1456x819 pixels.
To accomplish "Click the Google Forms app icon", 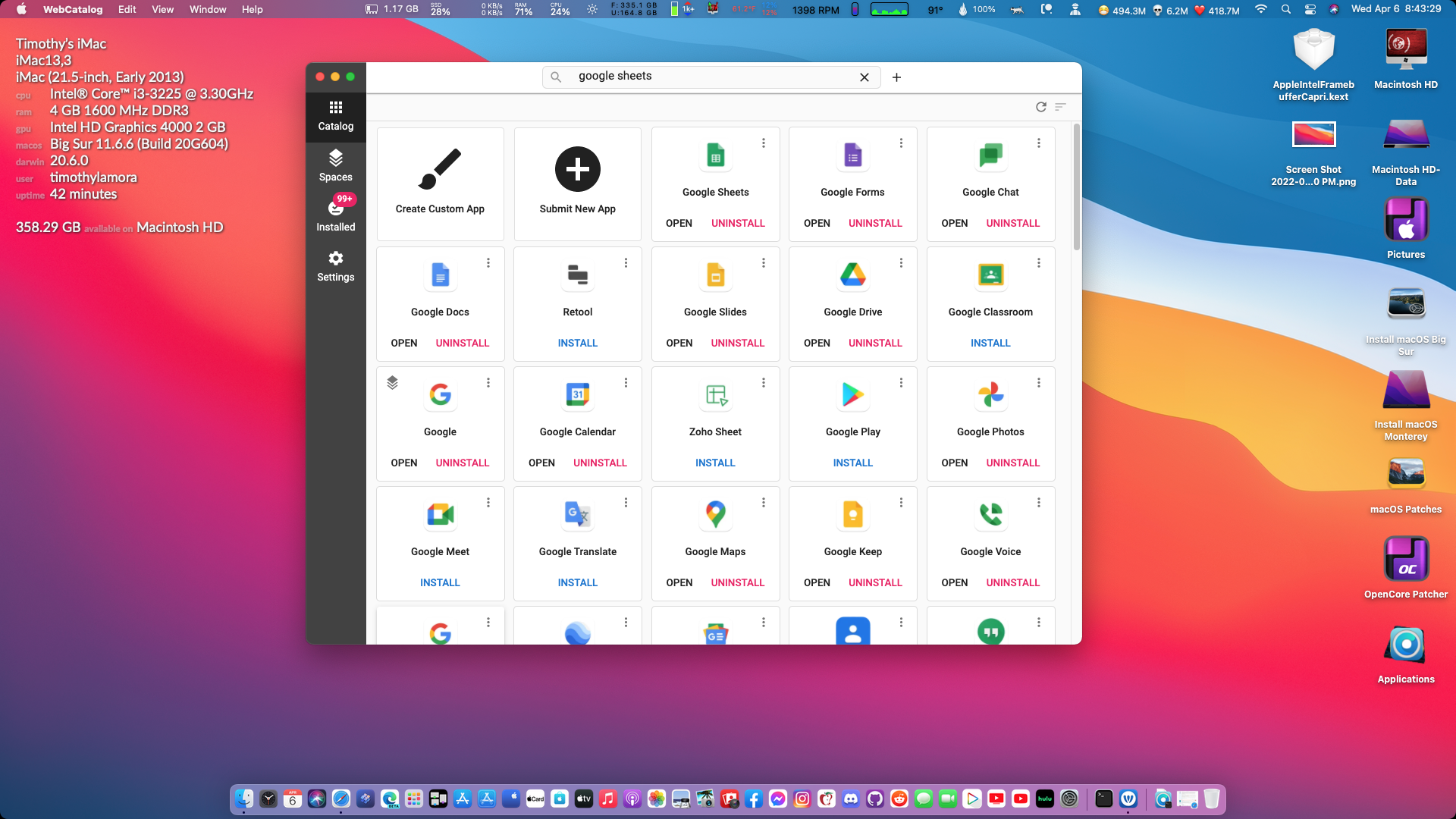I will [x=853, y=155].
